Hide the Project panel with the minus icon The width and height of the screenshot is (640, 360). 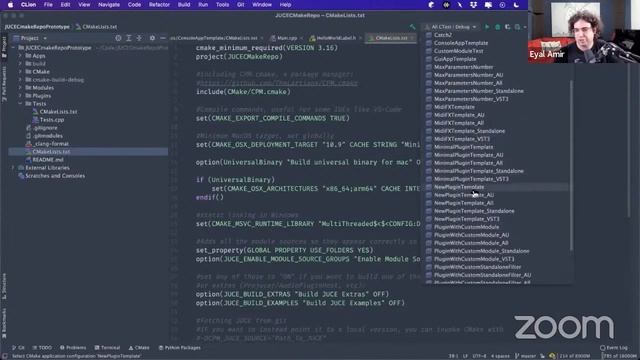pos(163,38)
